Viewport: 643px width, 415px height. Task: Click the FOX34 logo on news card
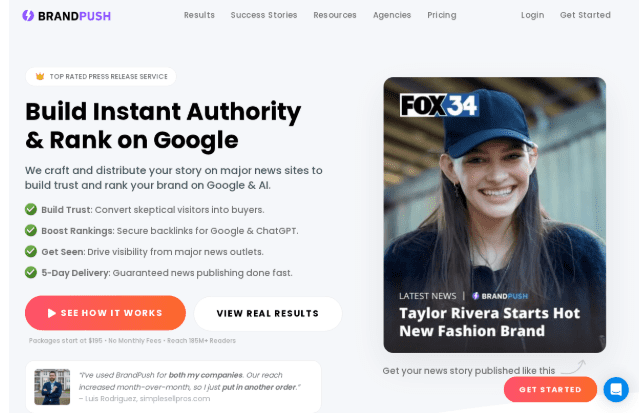439,105
